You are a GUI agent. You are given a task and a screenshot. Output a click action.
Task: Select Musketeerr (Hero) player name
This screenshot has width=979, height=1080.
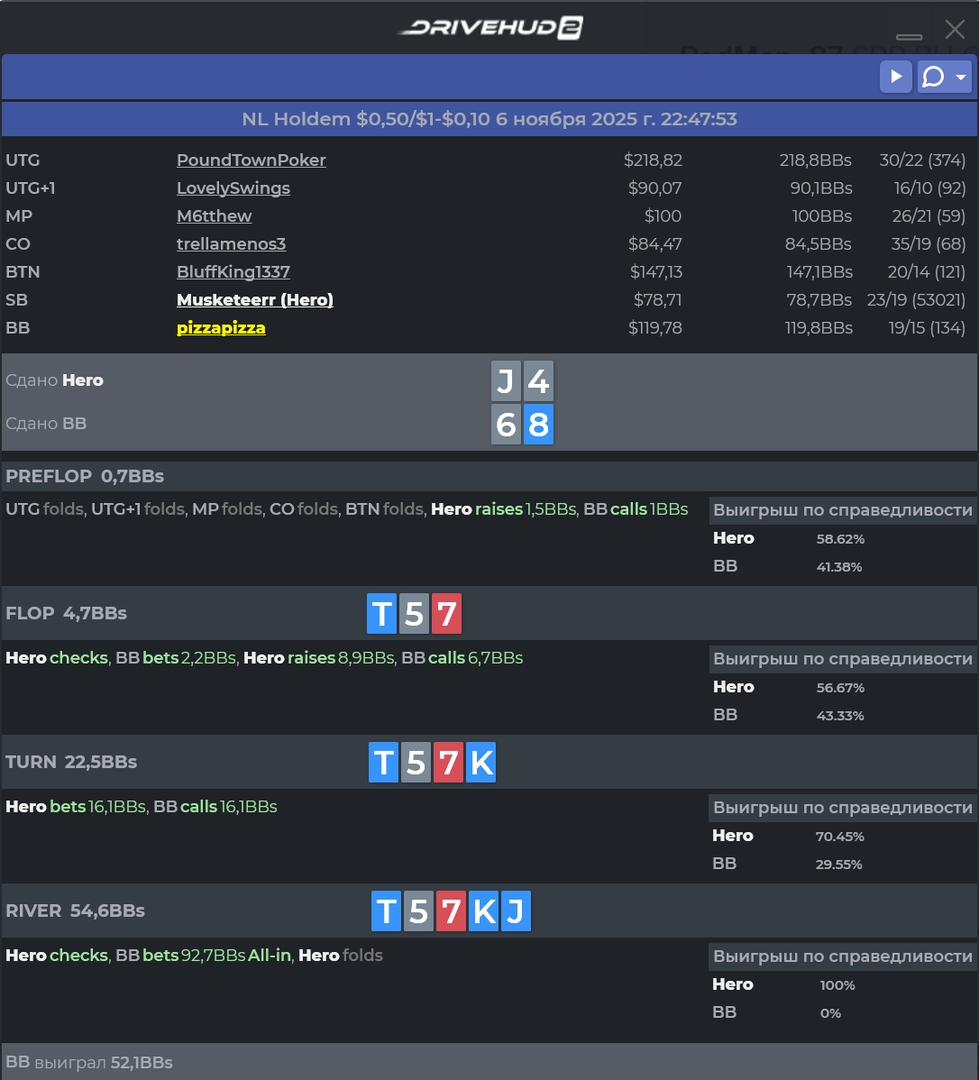[x=255, y=300]
